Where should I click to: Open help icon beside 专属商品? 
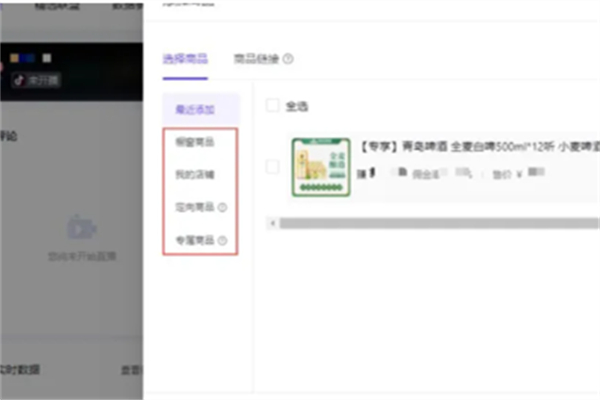pos(222,240)
